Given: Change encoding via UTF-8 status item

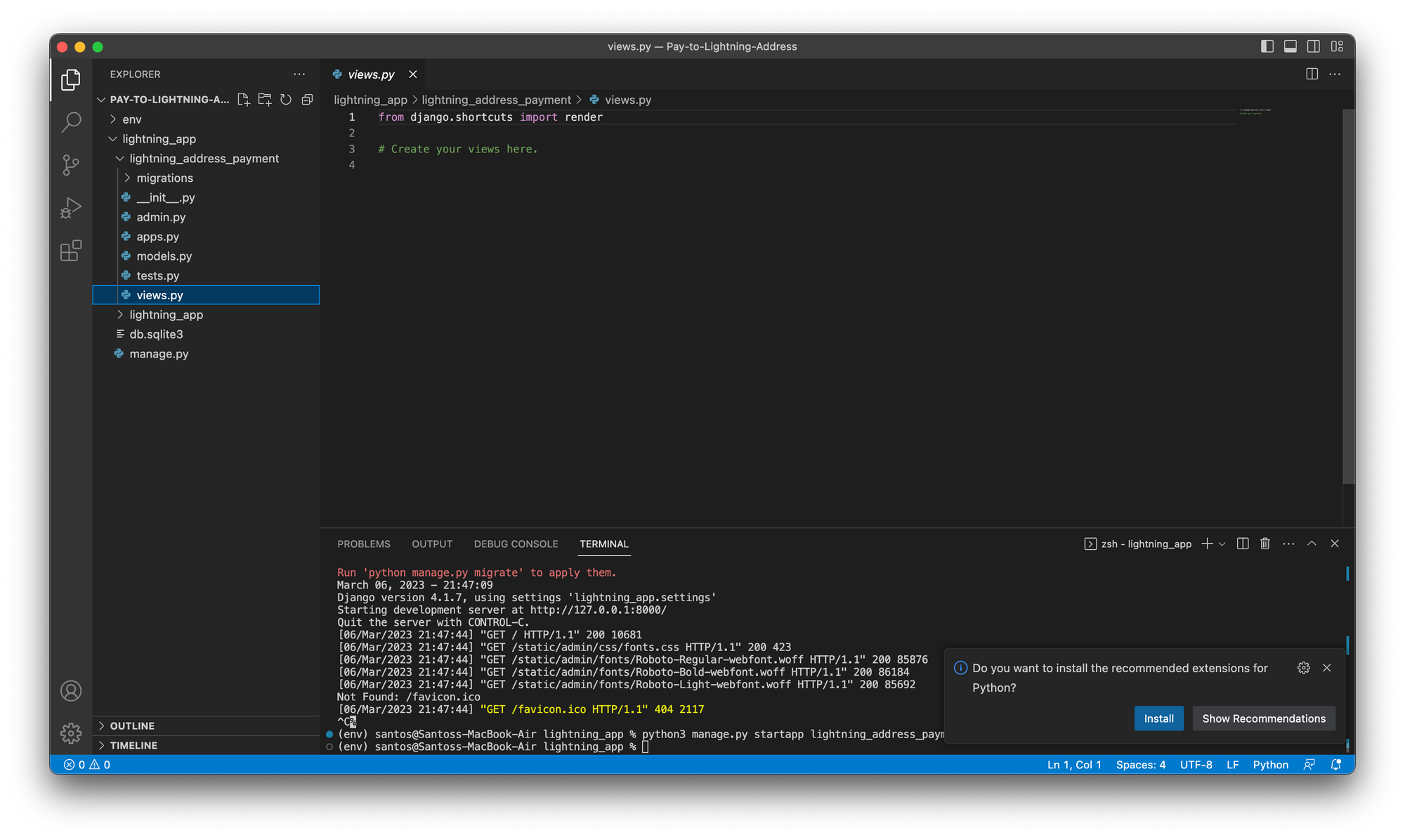Looking at the screenshot, I should [1196, 765].
